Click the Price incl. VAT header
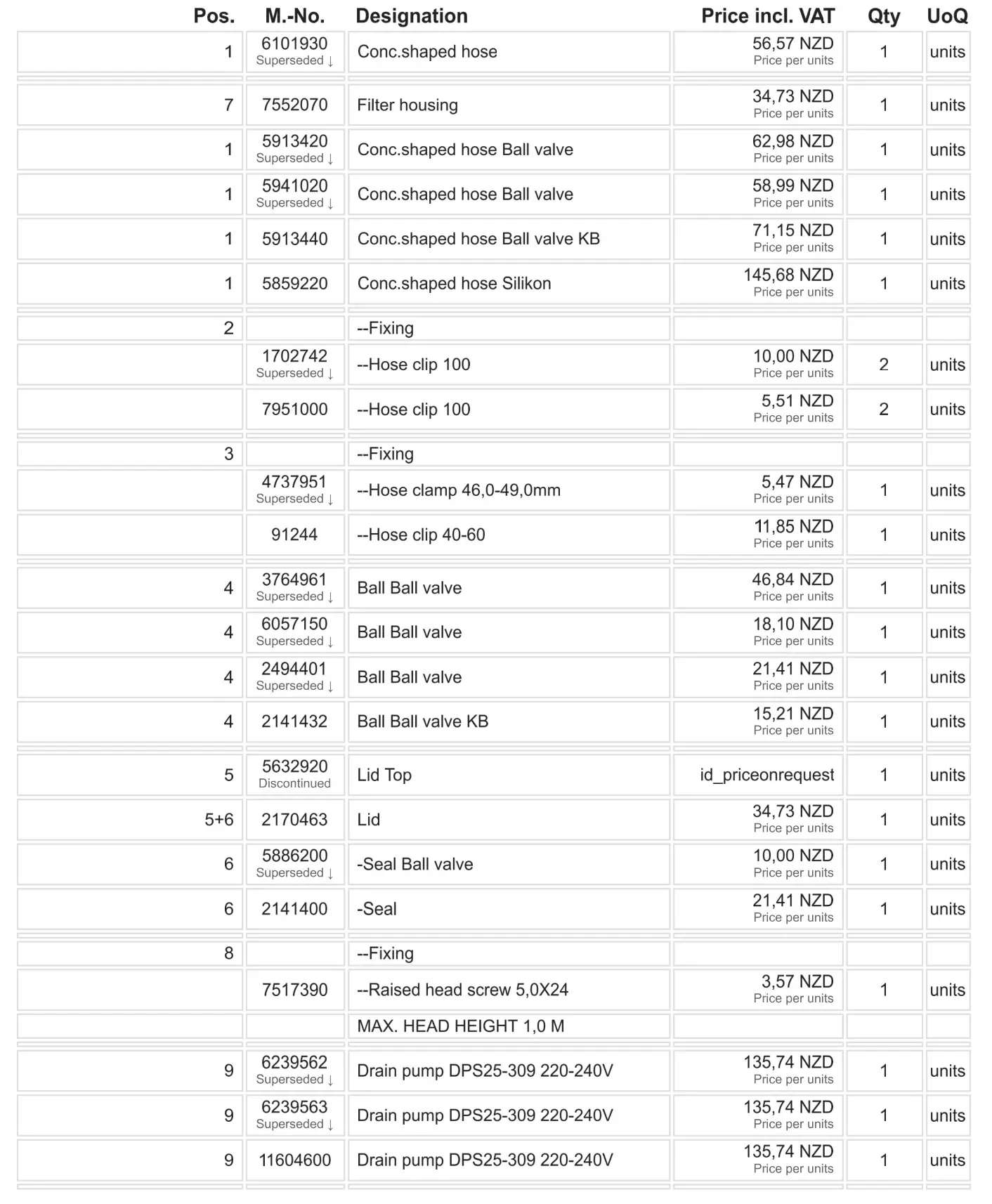The image size is (992, 1204). click(x=767, y=16)
